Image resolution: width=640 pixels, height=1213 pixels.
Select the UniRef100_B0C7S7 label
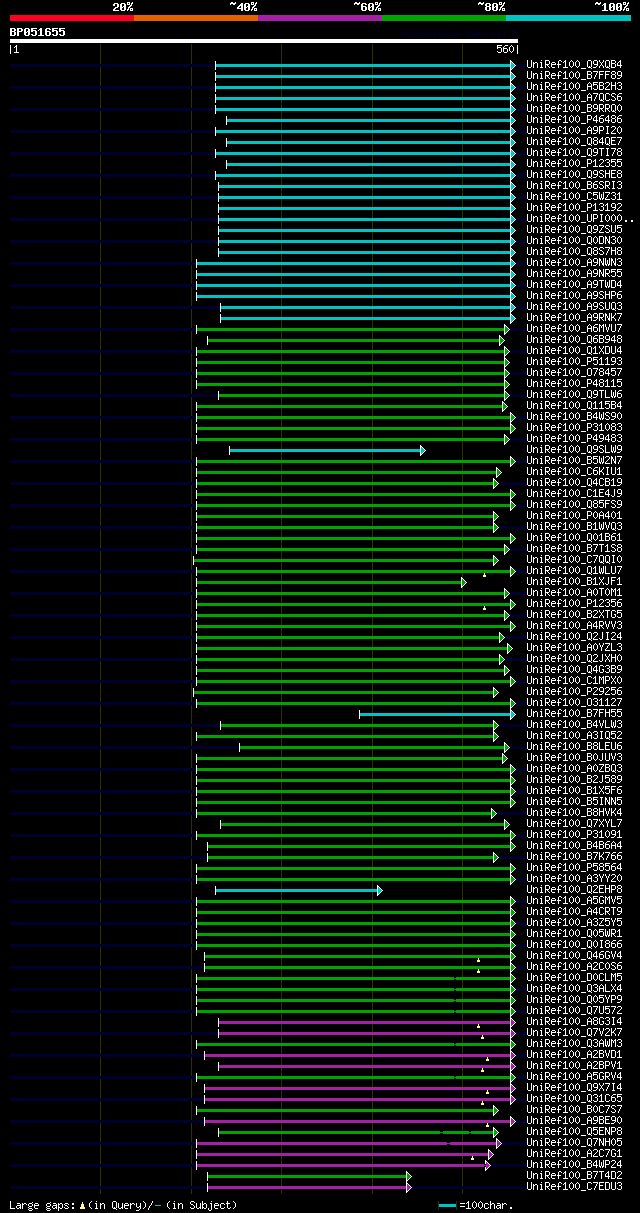574,1110
